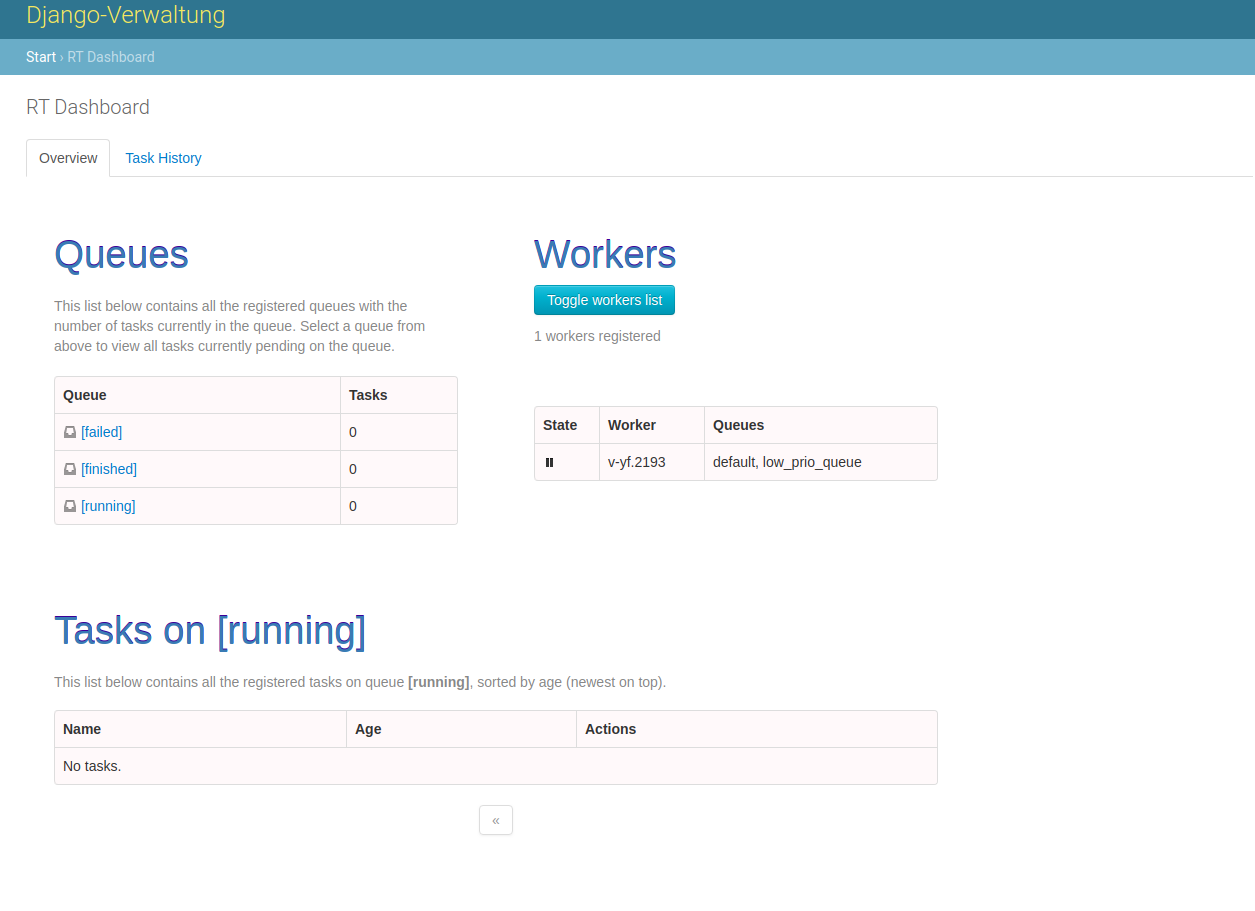Click the task count for [running] queue

point(353,506)
